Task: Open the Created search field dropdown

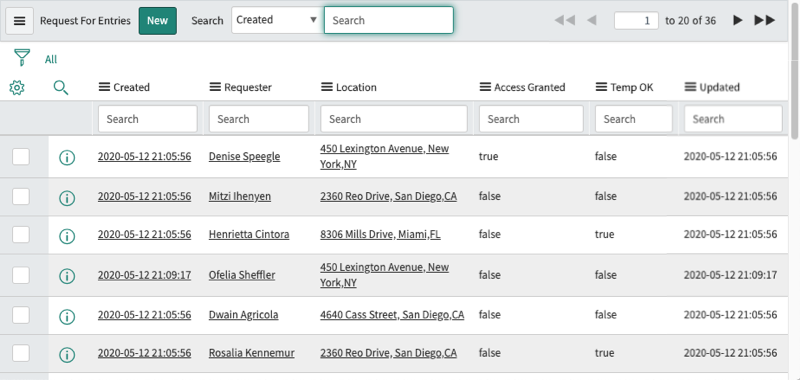Action: (277, 20)
